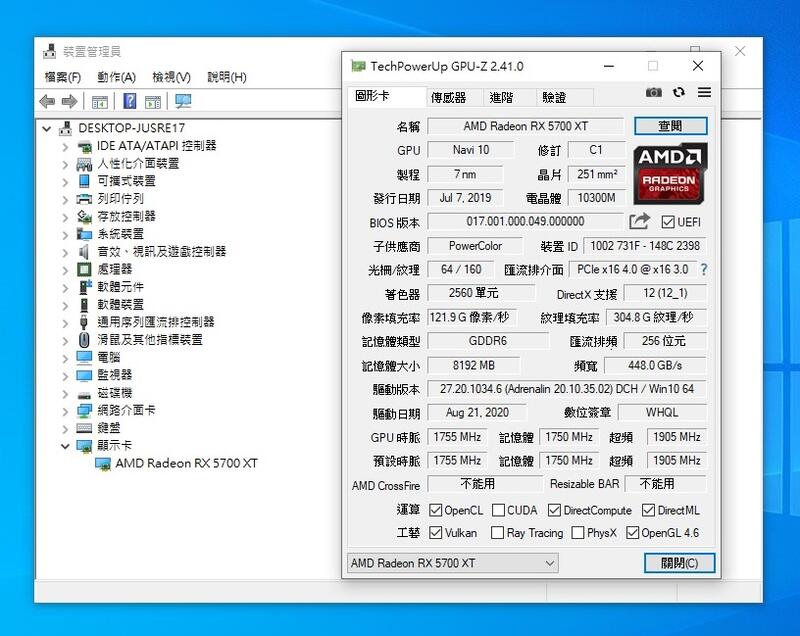This screenshot has height=636, width=800.
Task: Click the 列印佇列 printer icon
Action: tap(84, 199)
